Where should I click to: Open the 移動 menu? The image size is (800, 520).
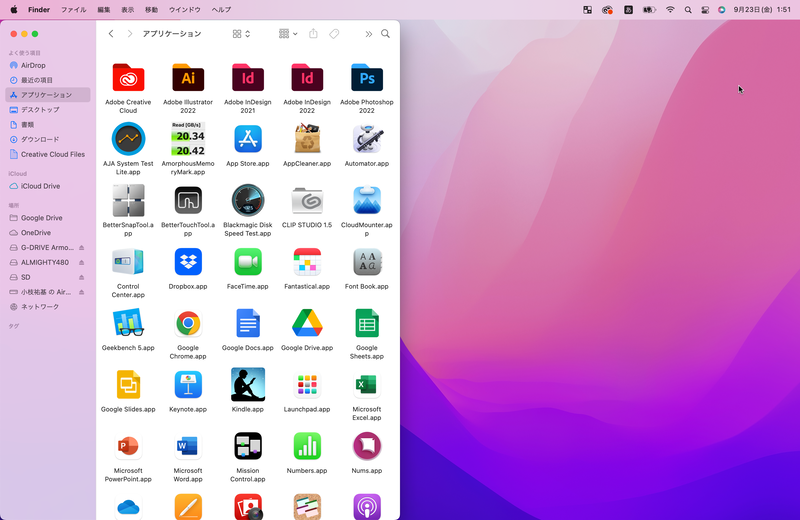coord(152,10)
